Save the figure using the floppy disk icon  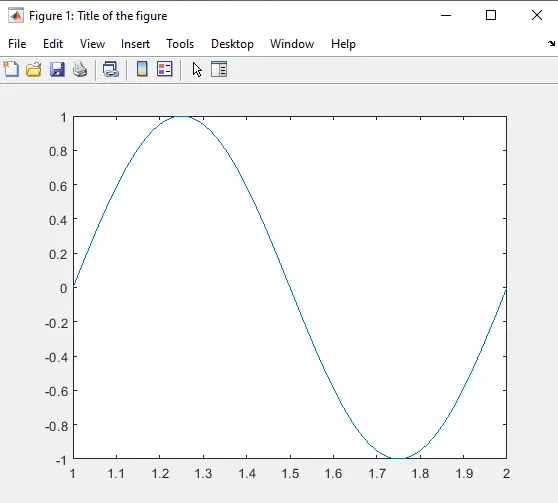point(57,69)
